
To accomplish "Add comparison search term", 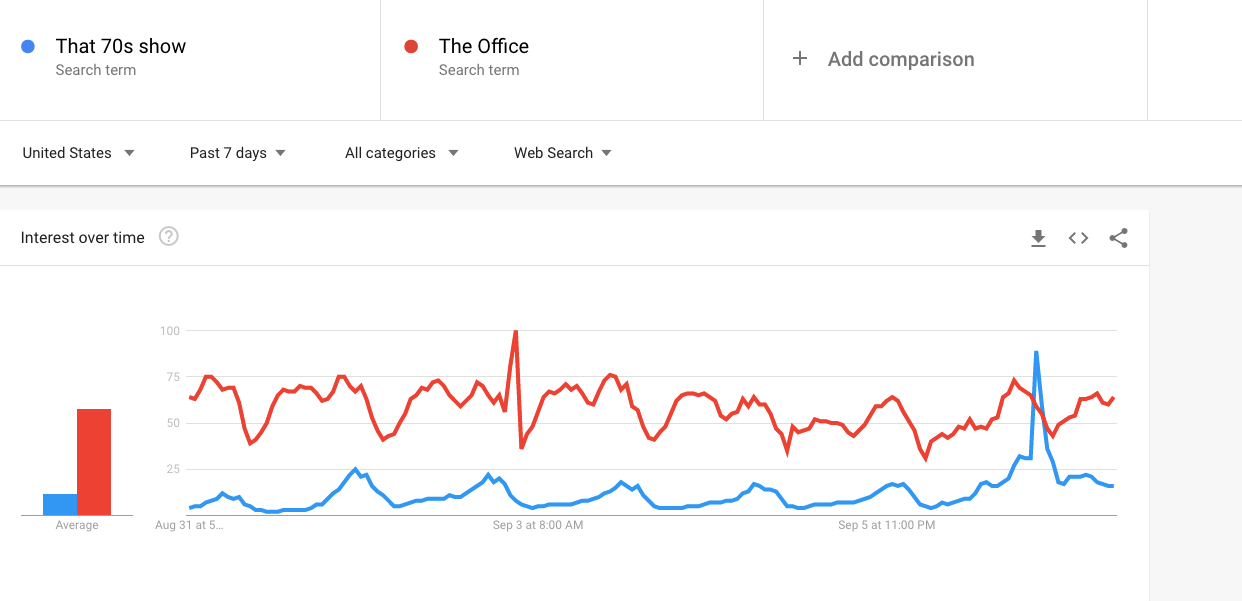I will tap(955, 58).
